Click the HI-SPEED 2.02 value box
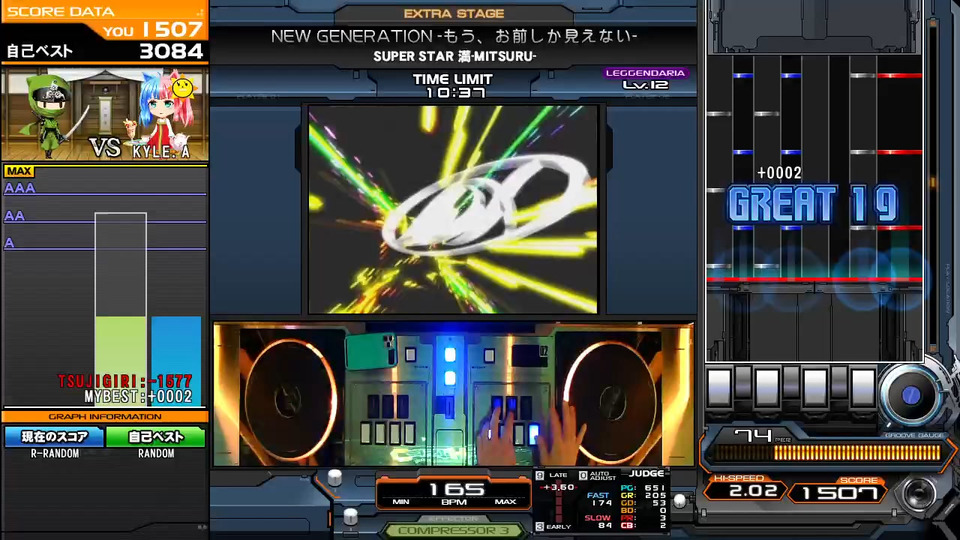Screen dimensions: 960x540 (744, 489)
